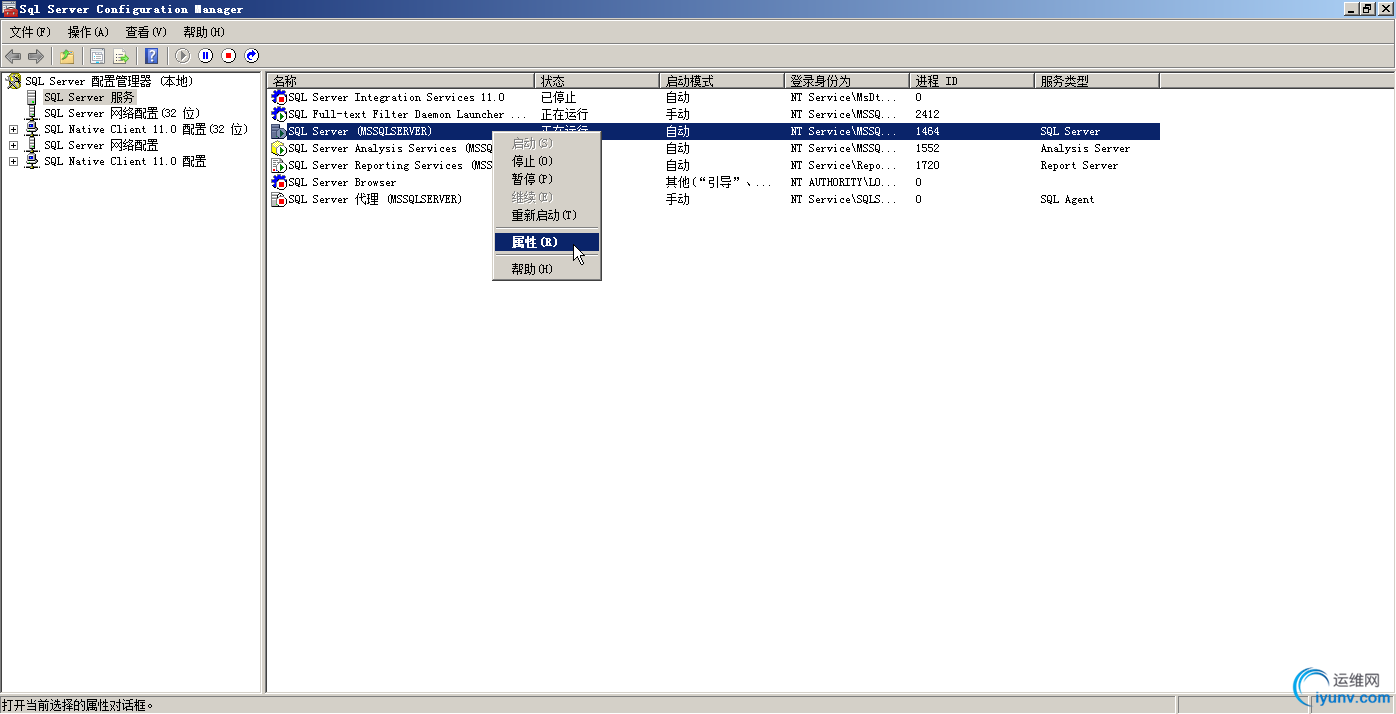Click the NT AUTHORITY\LO... login cell
The width and height of the screenshot is (1396, 714).
click(x=842, y=182)
